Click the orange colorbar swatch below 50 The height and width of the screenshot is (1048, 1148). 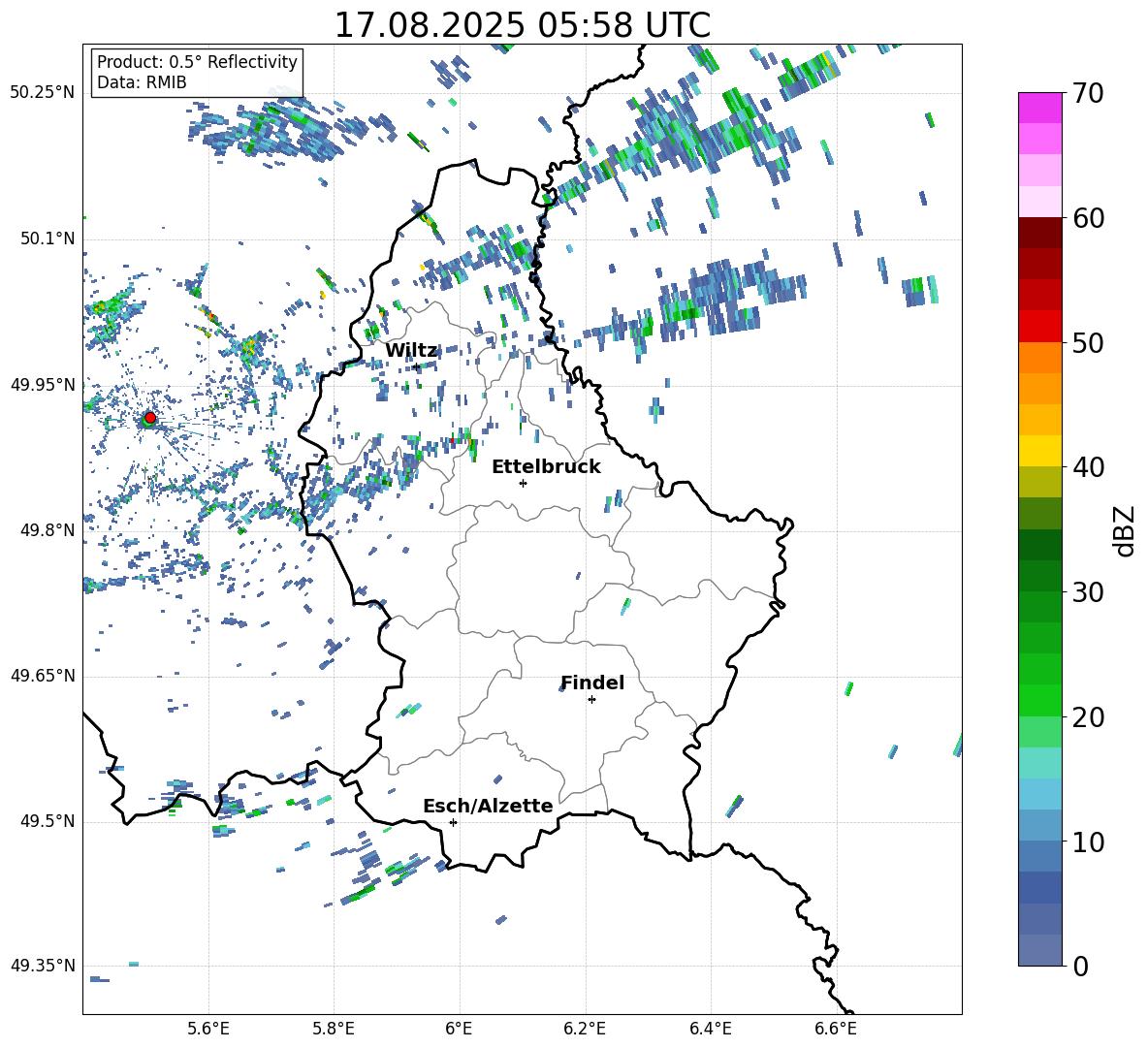coord(1040,358)
